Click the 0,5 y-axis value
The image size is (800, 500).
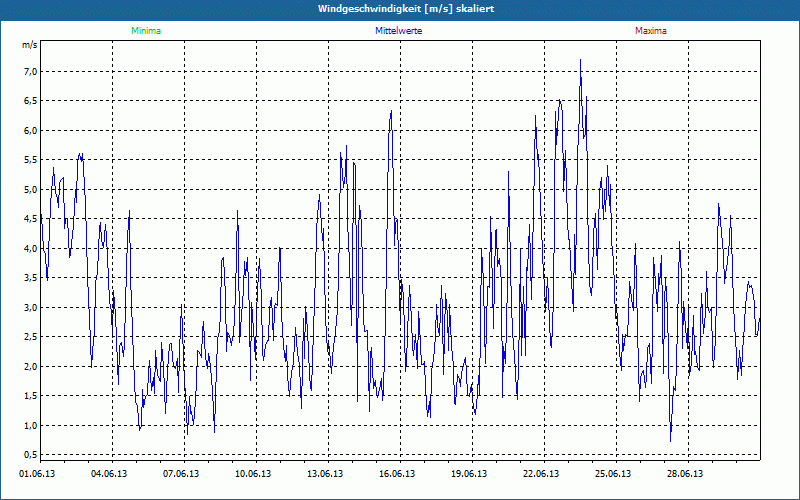click(32, 455)
